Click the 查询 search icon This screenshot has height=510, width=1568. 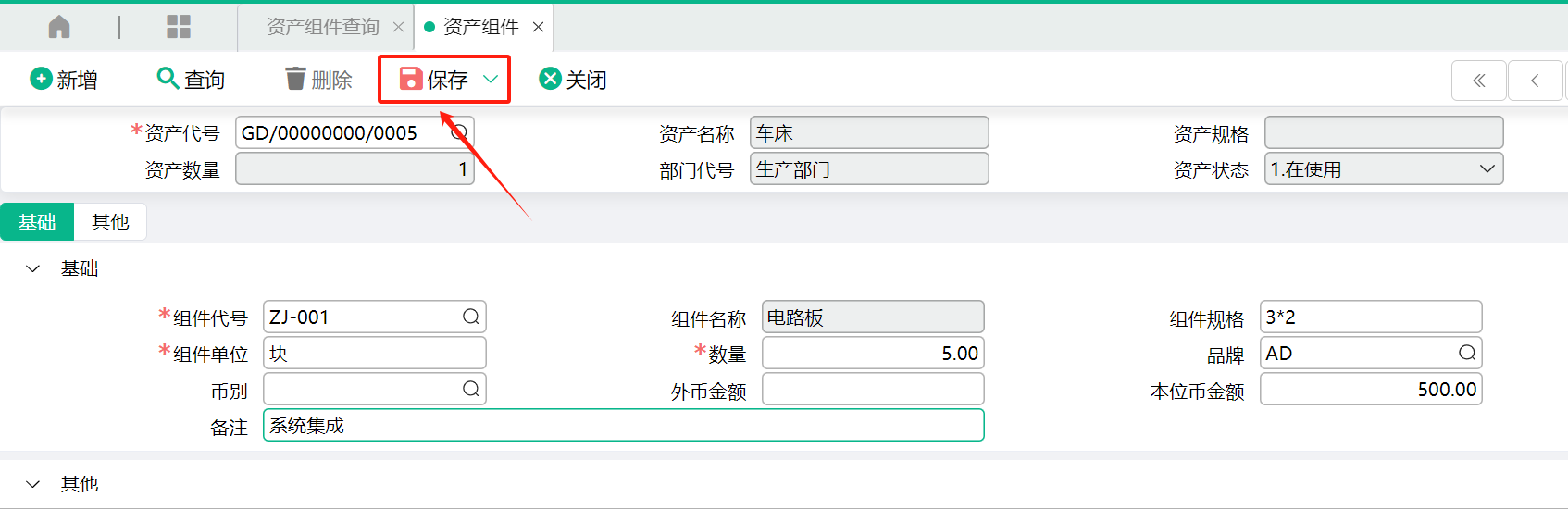click(x=168, y=78)
